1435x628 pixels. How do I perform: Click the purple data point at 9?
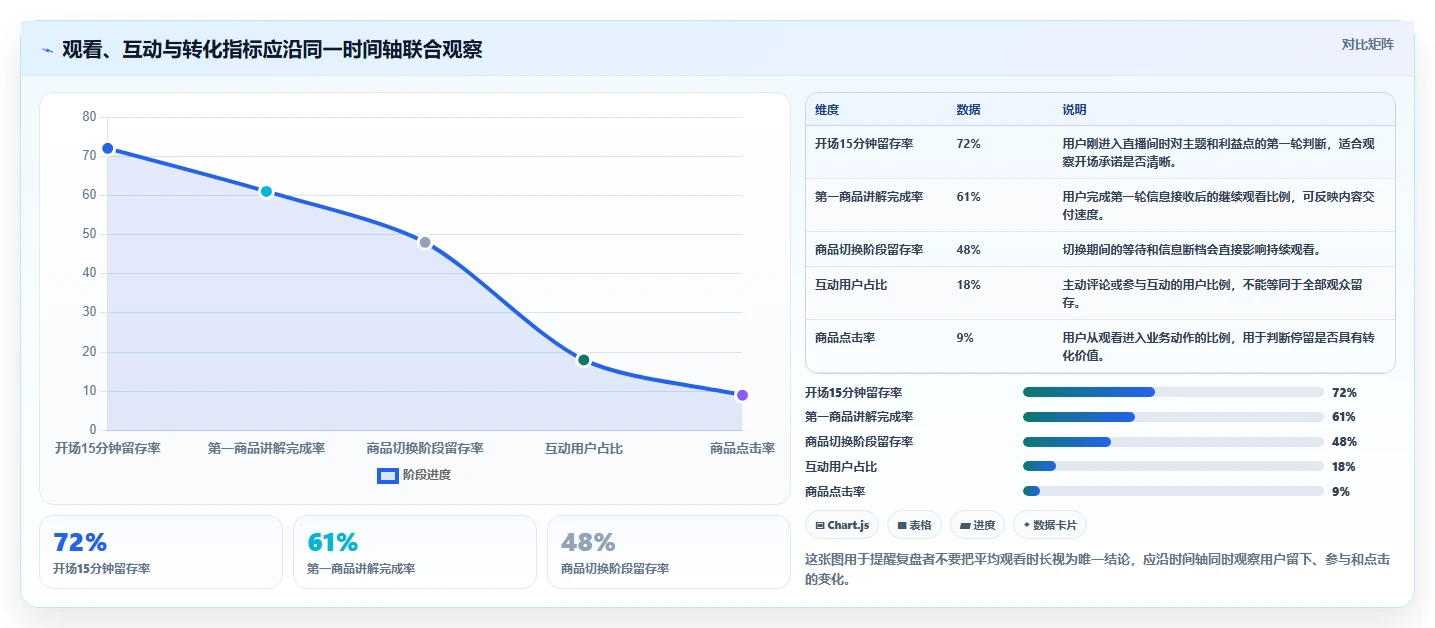pyautogui.click(x=742, y=395)
